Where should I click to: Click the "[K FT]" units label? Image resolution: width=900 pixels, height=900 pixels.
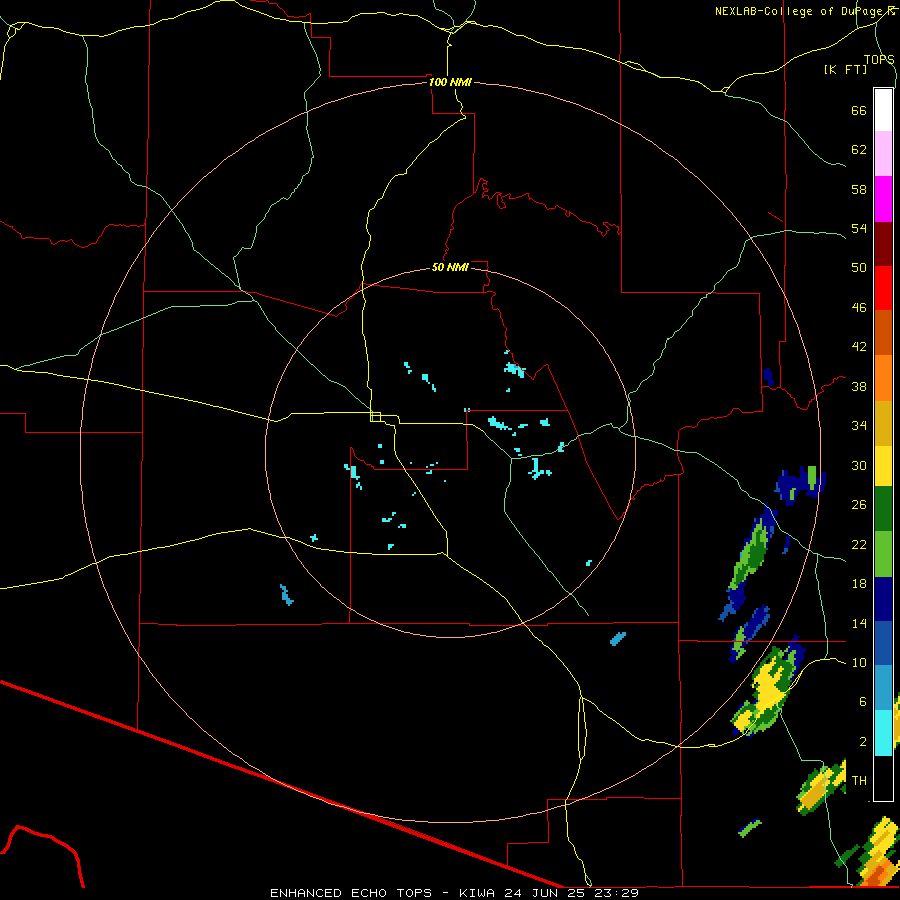tap(845, 69)
